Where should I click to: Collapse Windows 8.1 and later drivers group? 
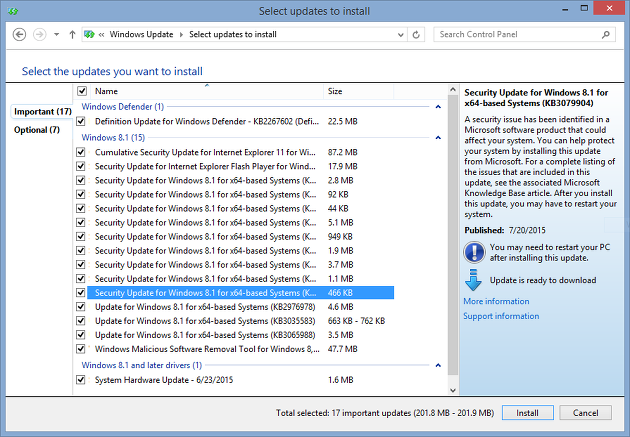point(438,366)
